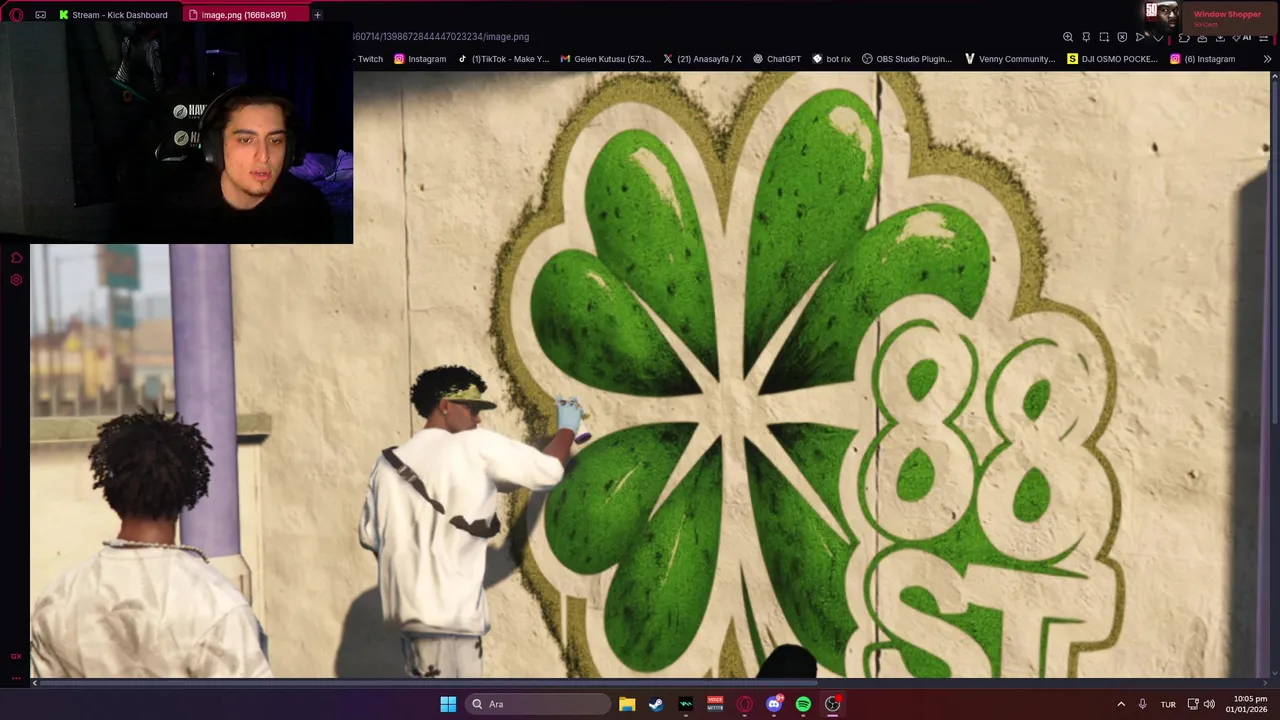Image resolution: width=1280 pixels, height=720 pixels.
Task: Expand the bookmarks bar overflow chevron
Action: 1267,59
